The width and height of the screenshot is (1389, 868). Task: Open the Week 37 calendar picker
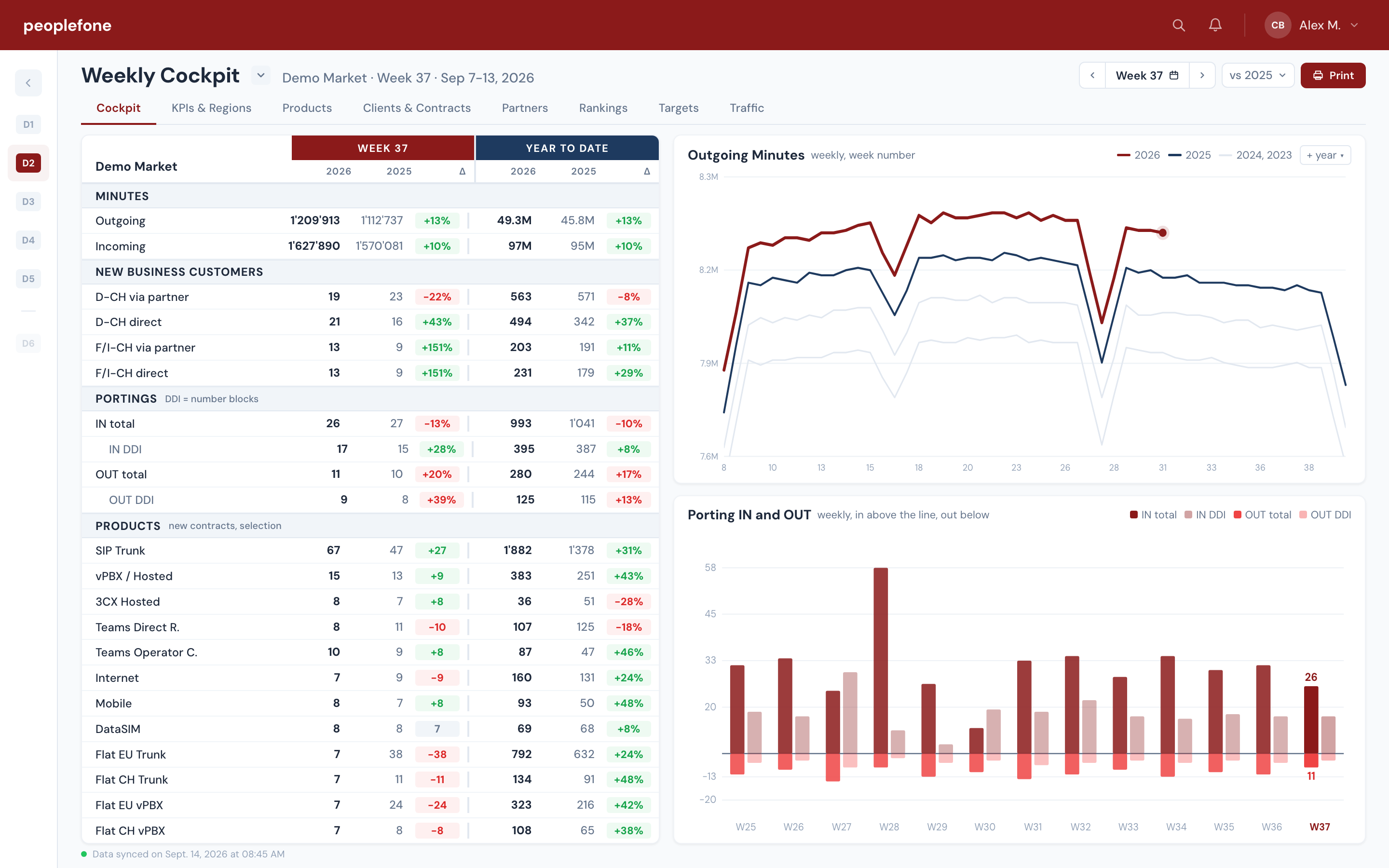point(1147,76)
